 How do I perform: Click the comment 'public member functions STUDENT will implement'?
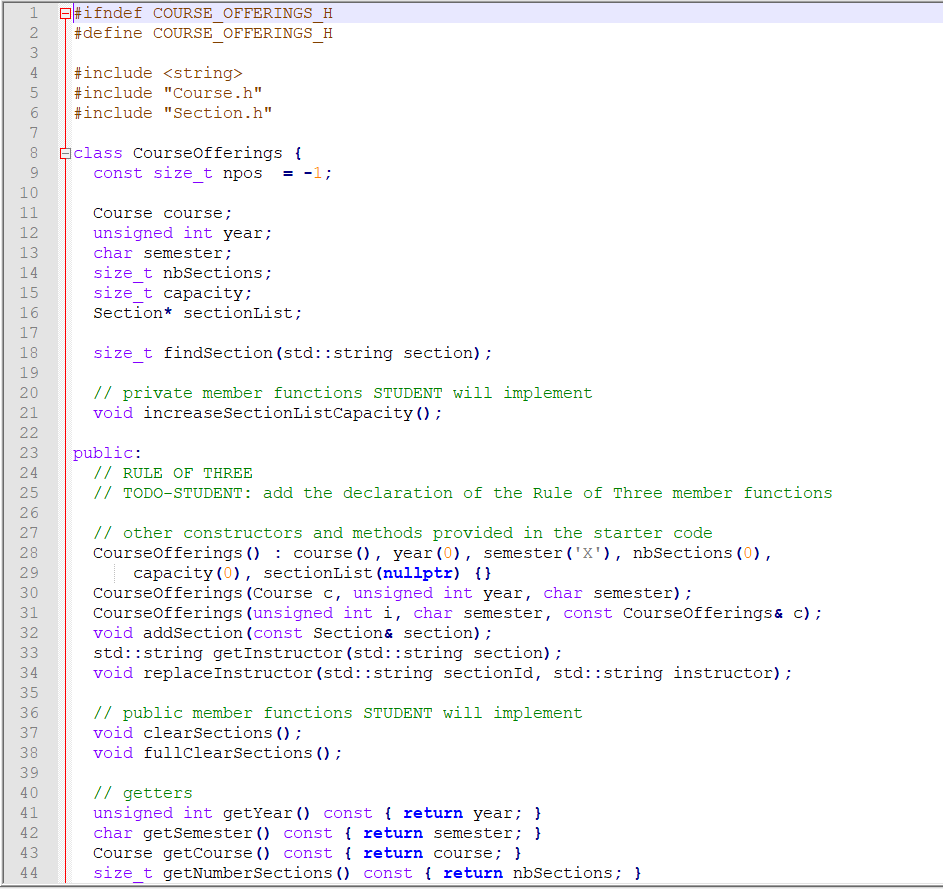point(352,713)
